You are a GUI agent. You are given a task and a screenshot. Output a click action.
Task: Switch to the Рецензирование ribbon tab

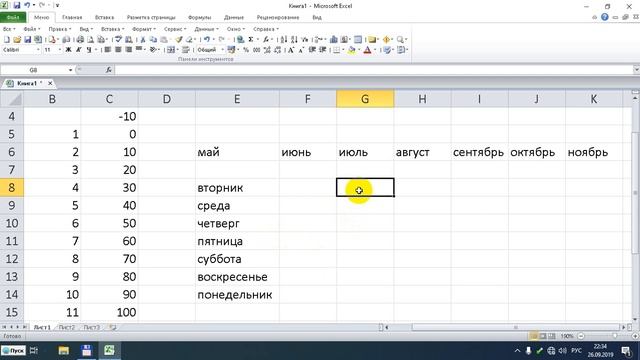tap(278, 17)
